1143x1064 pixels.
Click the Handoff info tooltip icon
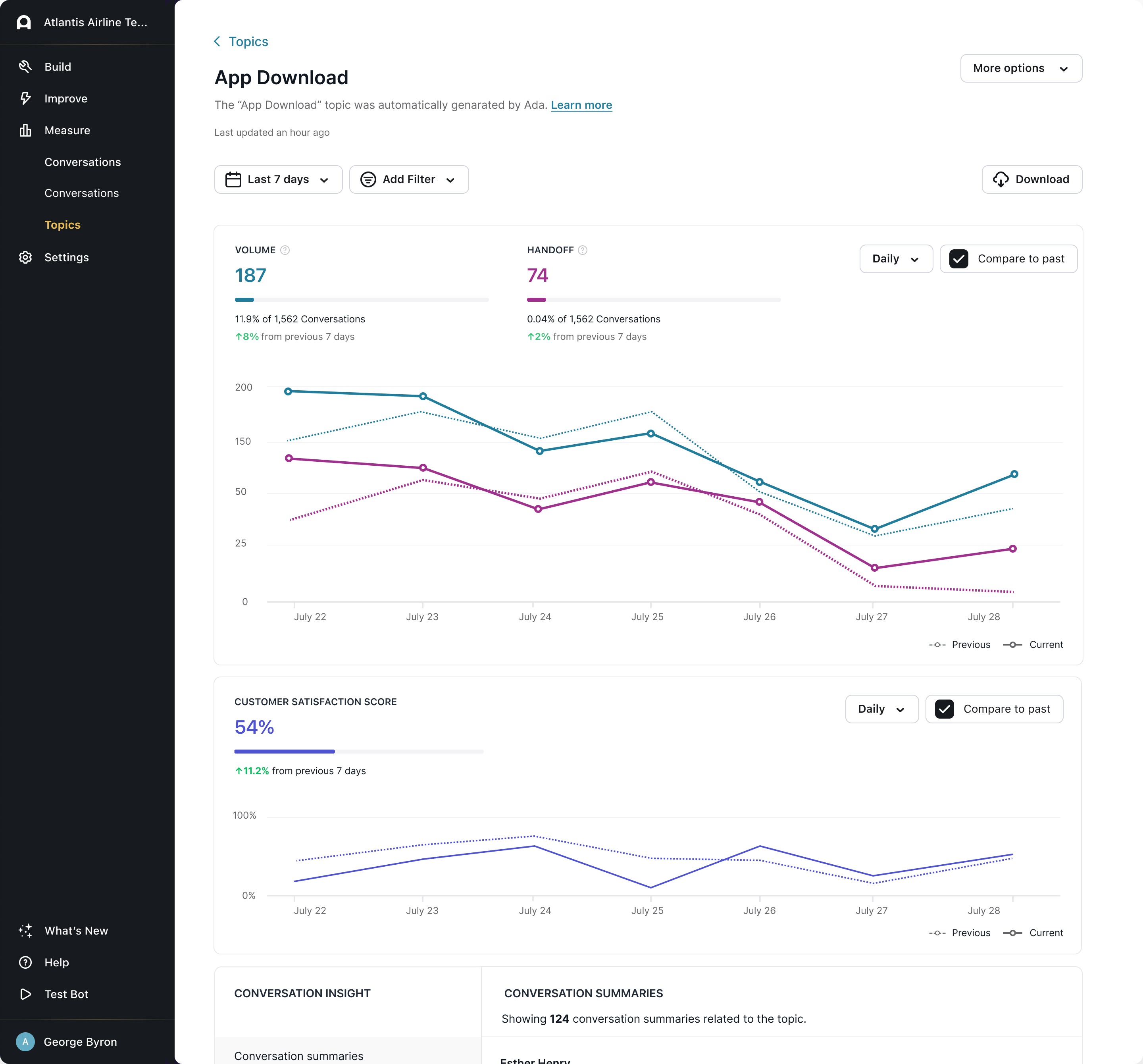point(583,250)
